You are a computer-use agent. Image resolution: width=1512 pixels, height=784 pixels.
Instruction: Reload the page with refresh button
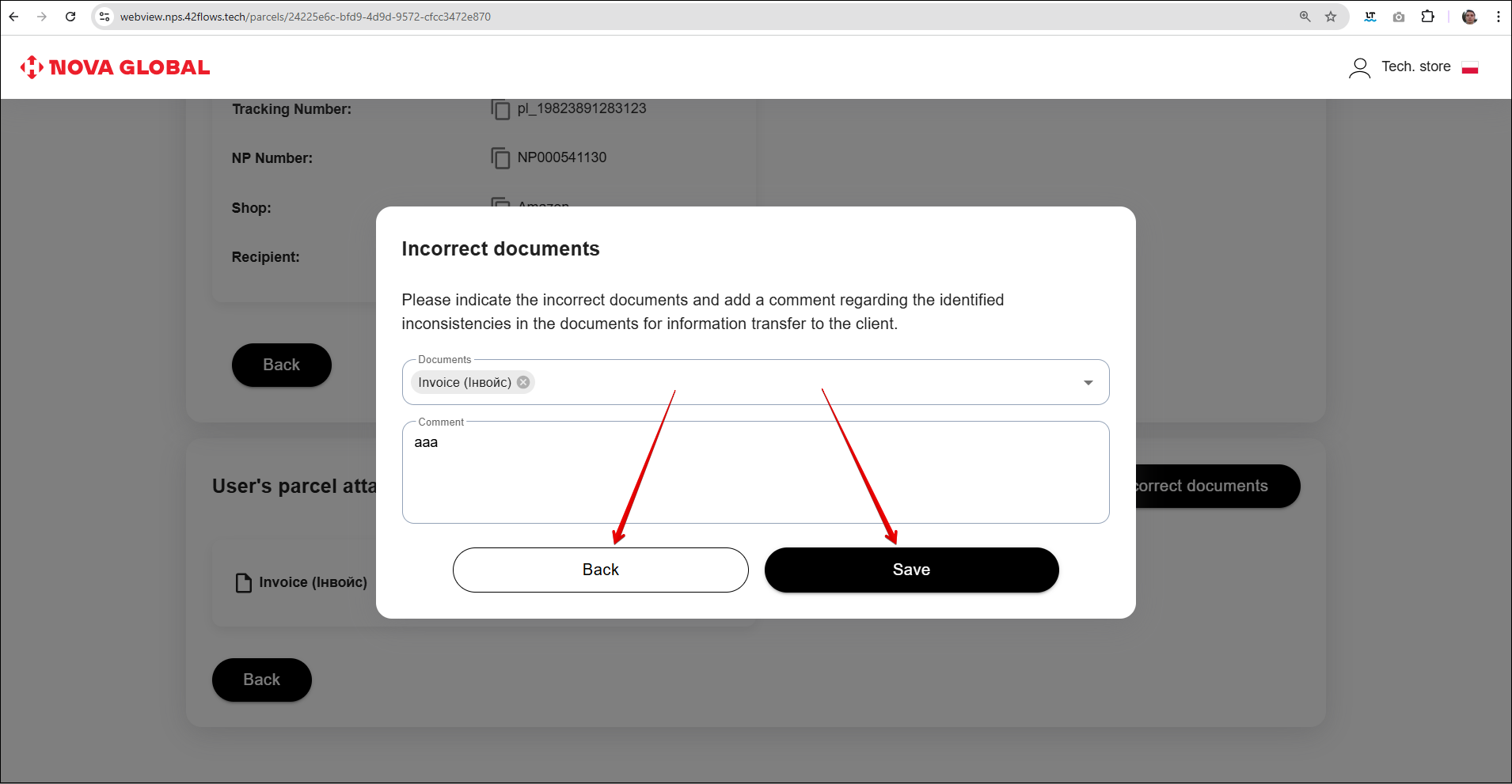coord(70,17)
